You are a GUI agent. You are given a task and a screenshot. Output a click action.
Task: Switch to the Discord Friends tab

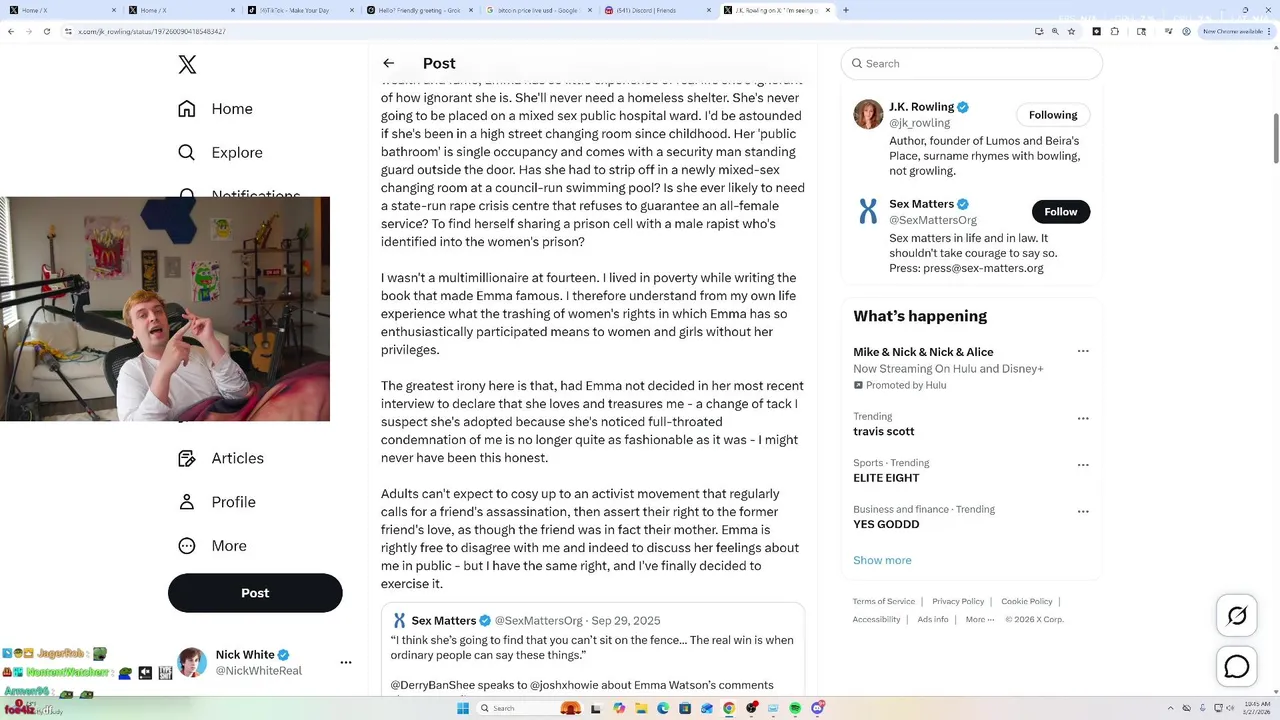[x=658, y=10]
